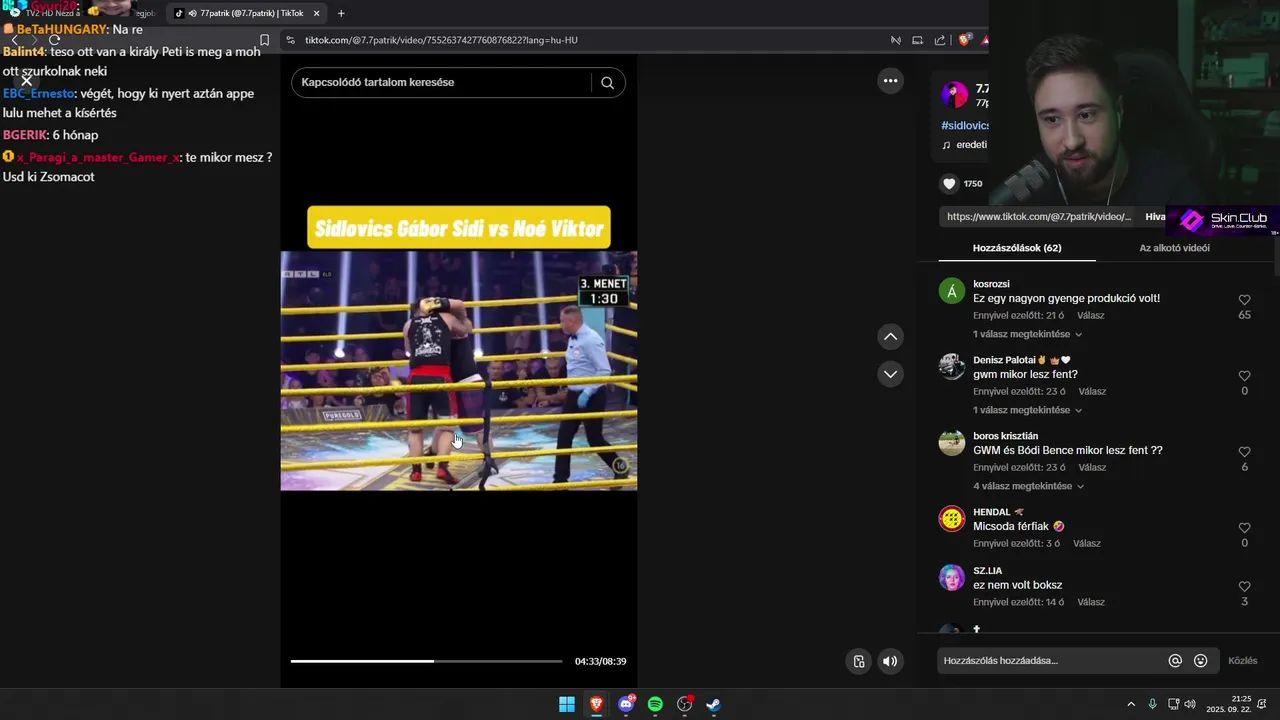
Task: Go to next video with down arrow
Action: point(890,374)
